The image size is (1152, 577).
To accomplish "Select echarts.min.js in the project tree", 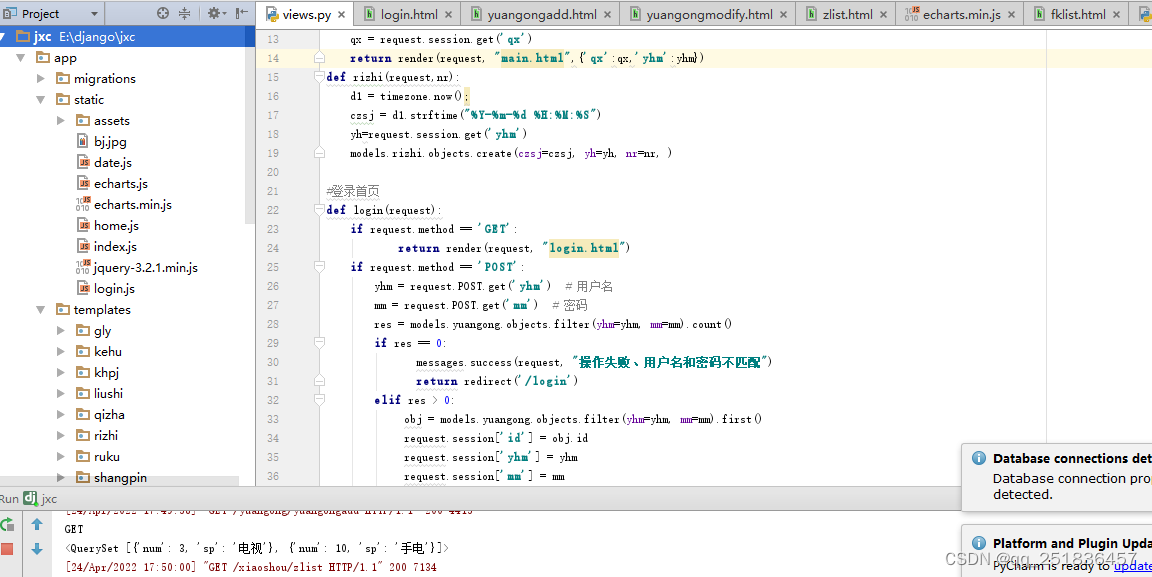I will pos(123,204).
